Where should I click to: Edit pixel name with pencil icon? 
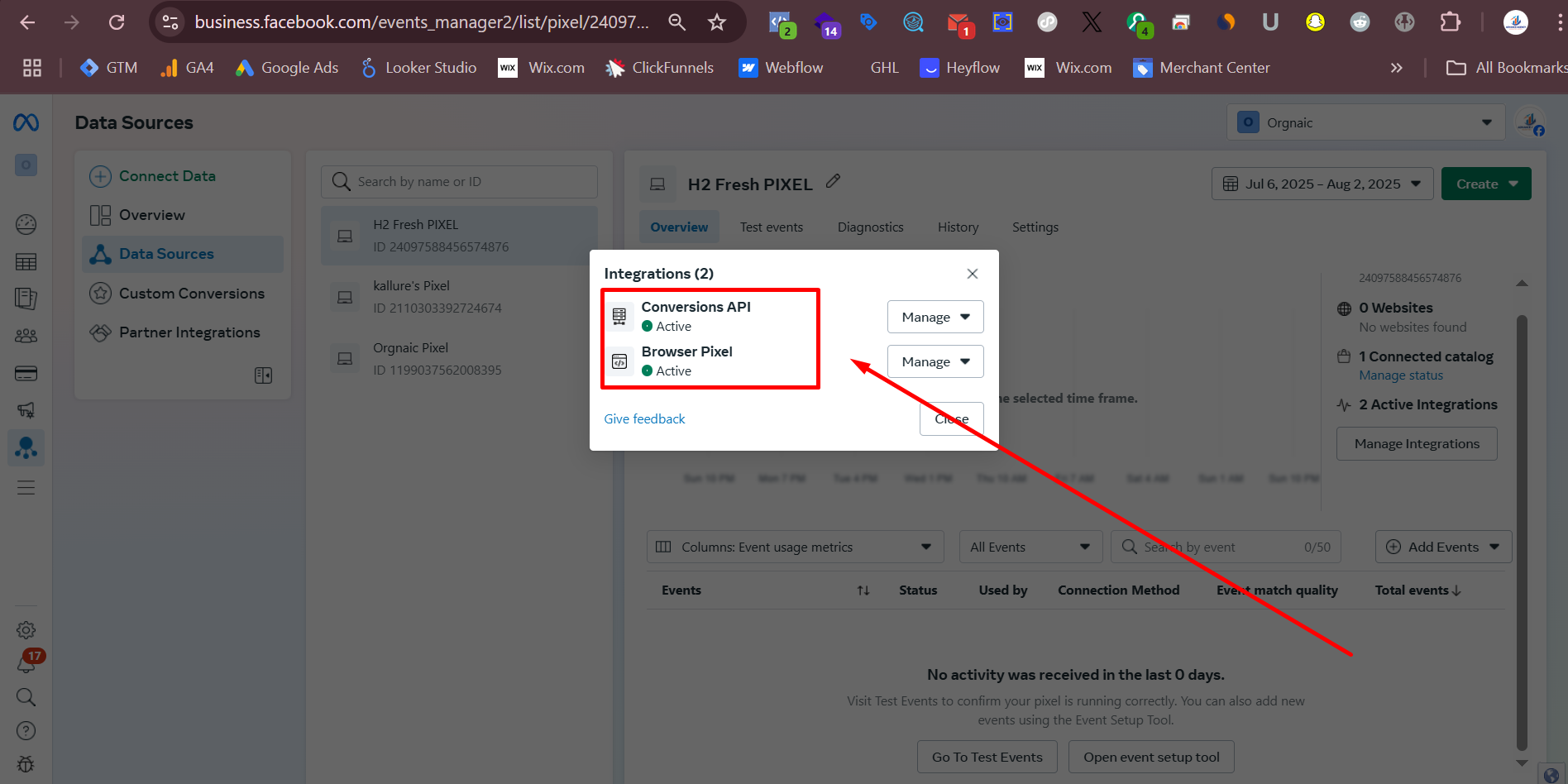[833, 182]
